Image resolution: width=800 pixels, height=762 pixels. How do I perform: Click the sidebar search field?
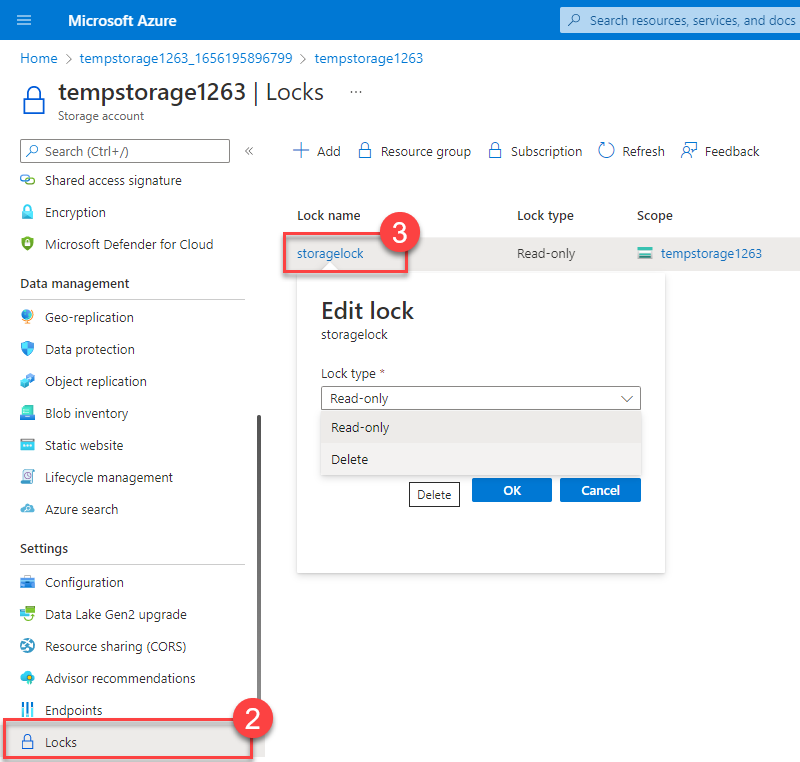click(x=124, y=150)
